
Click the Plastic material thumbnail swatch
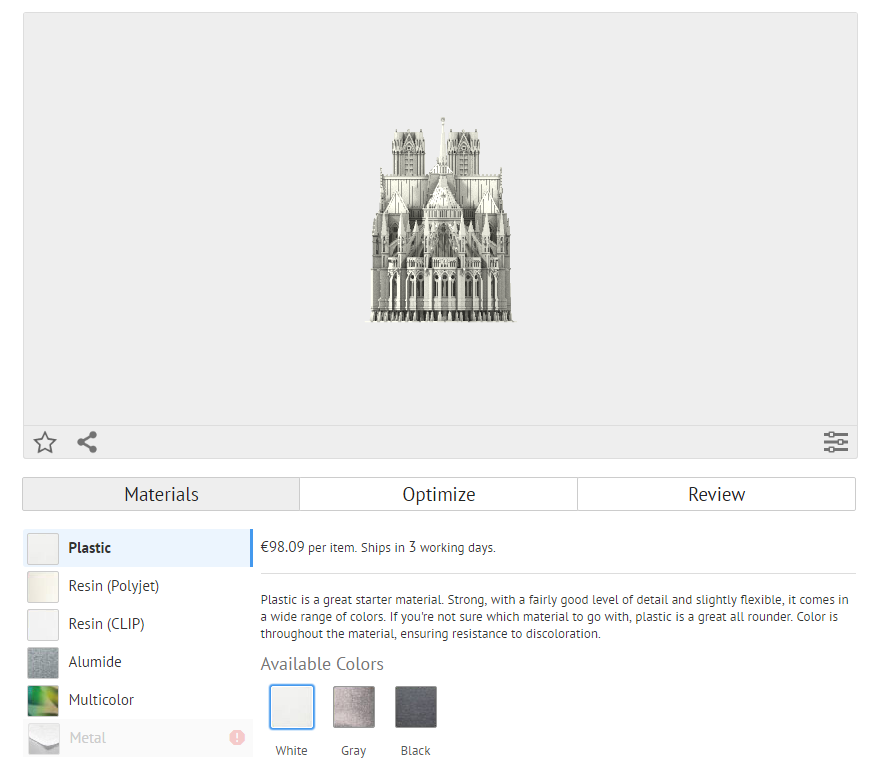click(x=43, y=548)
